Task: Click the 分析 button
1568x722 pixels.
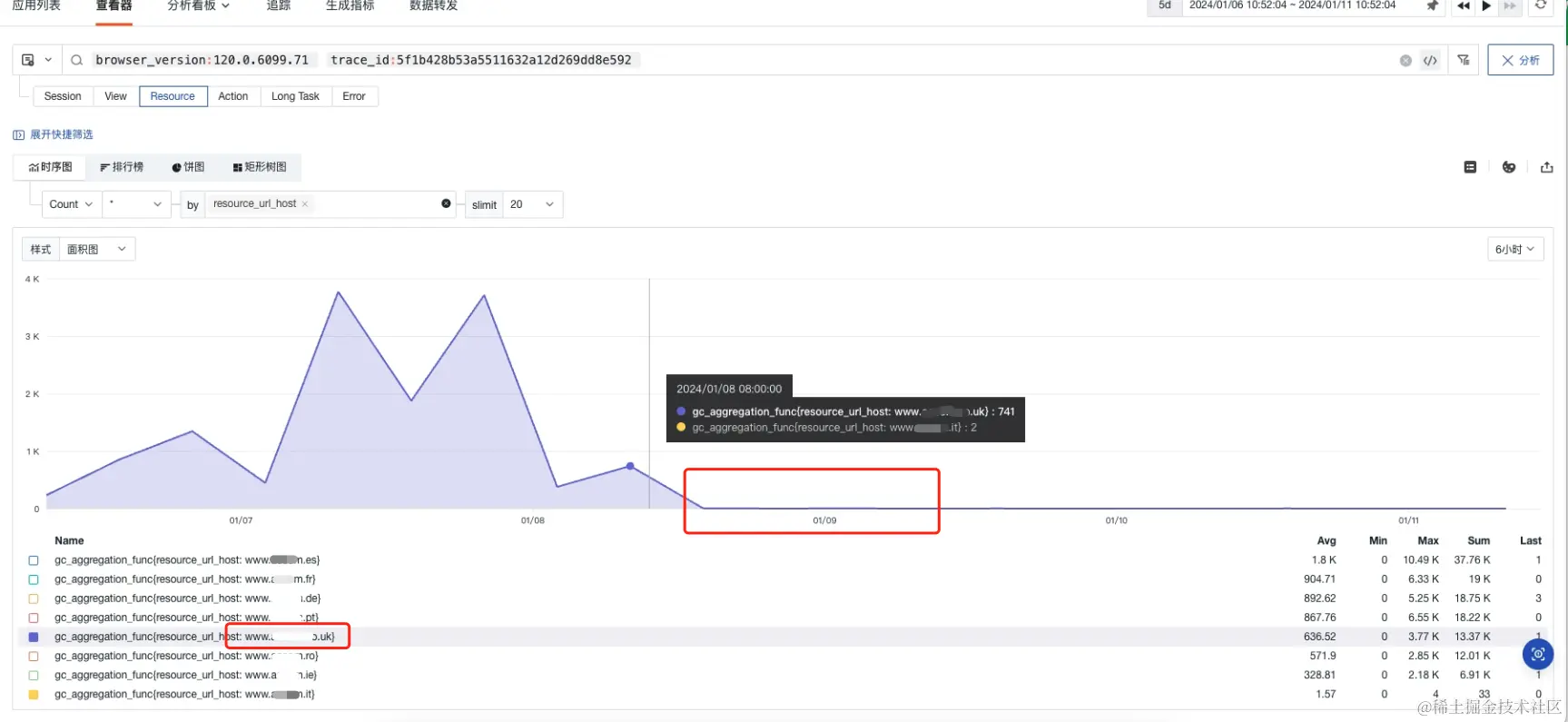Action: [1520, 60]
